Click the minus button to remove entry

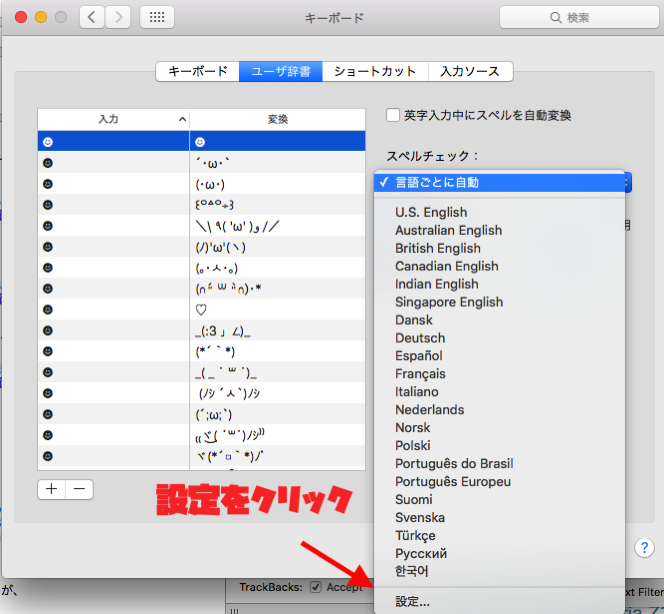[x=78, y=489]
